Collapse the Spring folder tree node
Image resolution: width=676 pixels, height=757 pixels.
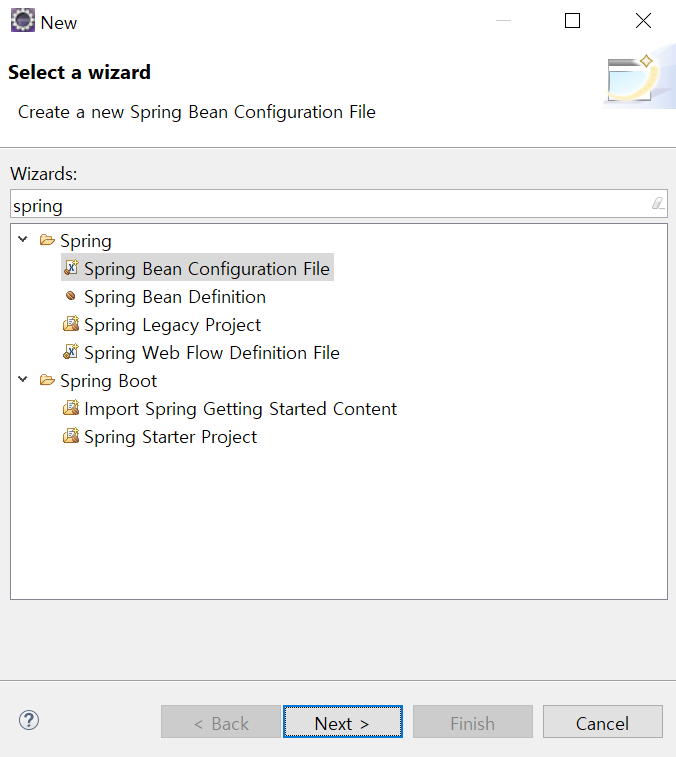pos(23,239)
